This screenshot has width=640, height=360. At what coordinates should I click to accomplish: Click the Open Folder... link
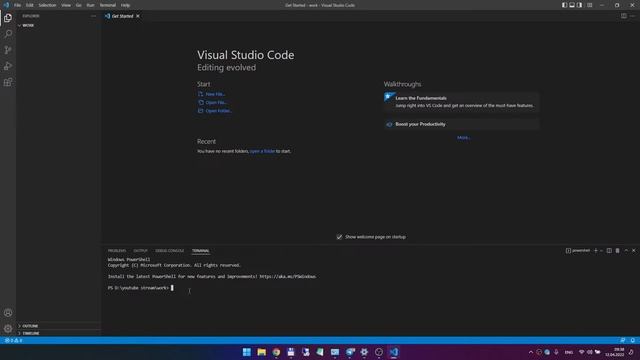click(215, 111)
